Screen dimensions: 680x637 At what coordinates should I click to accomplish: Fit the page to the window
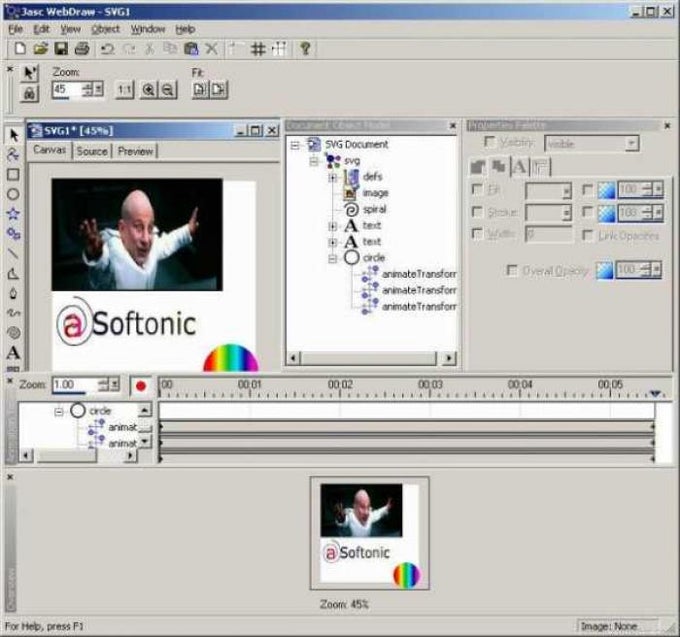(x=200, y=90)
